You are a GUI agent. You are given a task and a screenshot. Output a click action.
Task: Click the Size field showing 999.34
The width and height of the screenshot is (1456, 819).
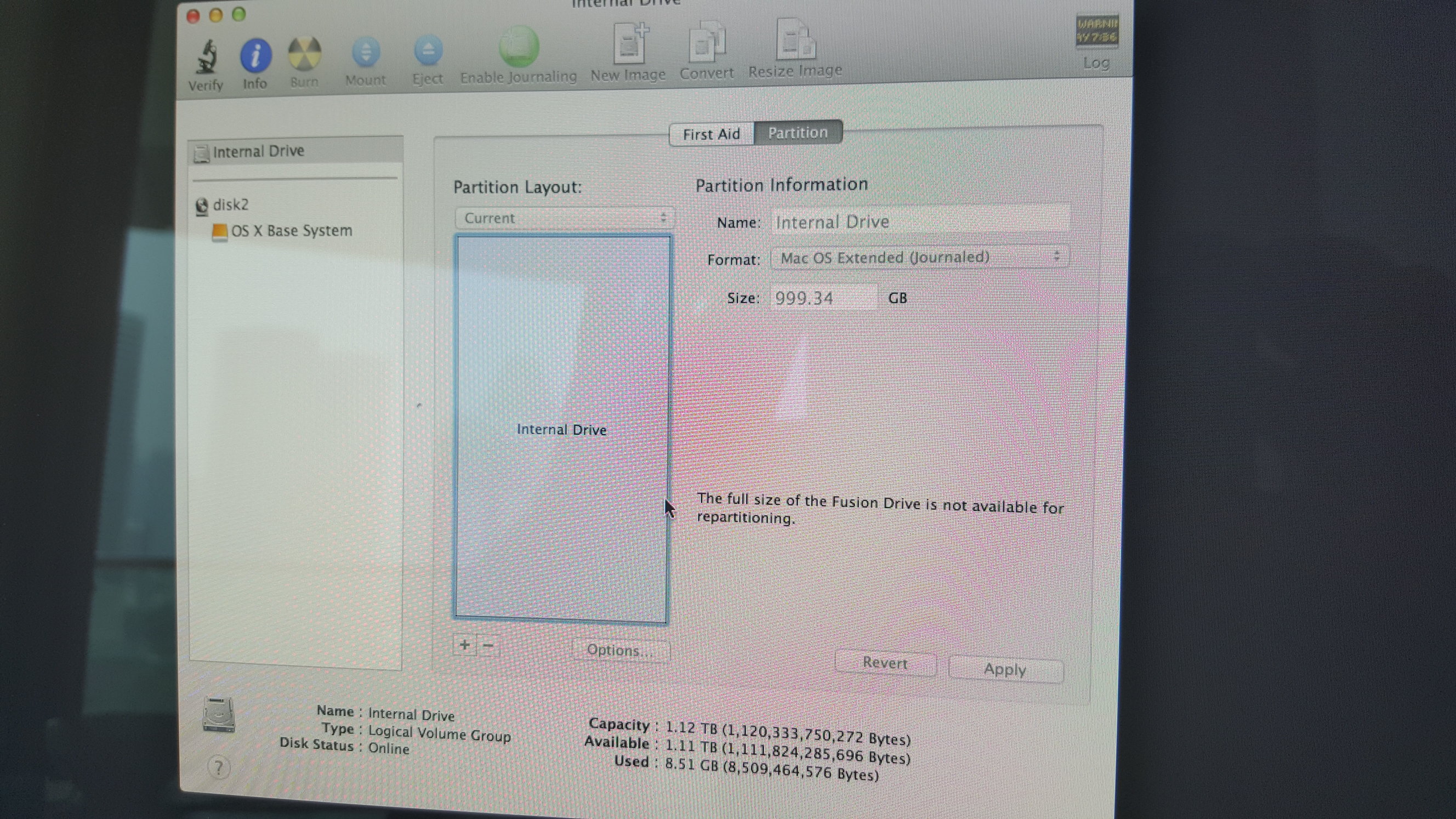tap(824, 298)
